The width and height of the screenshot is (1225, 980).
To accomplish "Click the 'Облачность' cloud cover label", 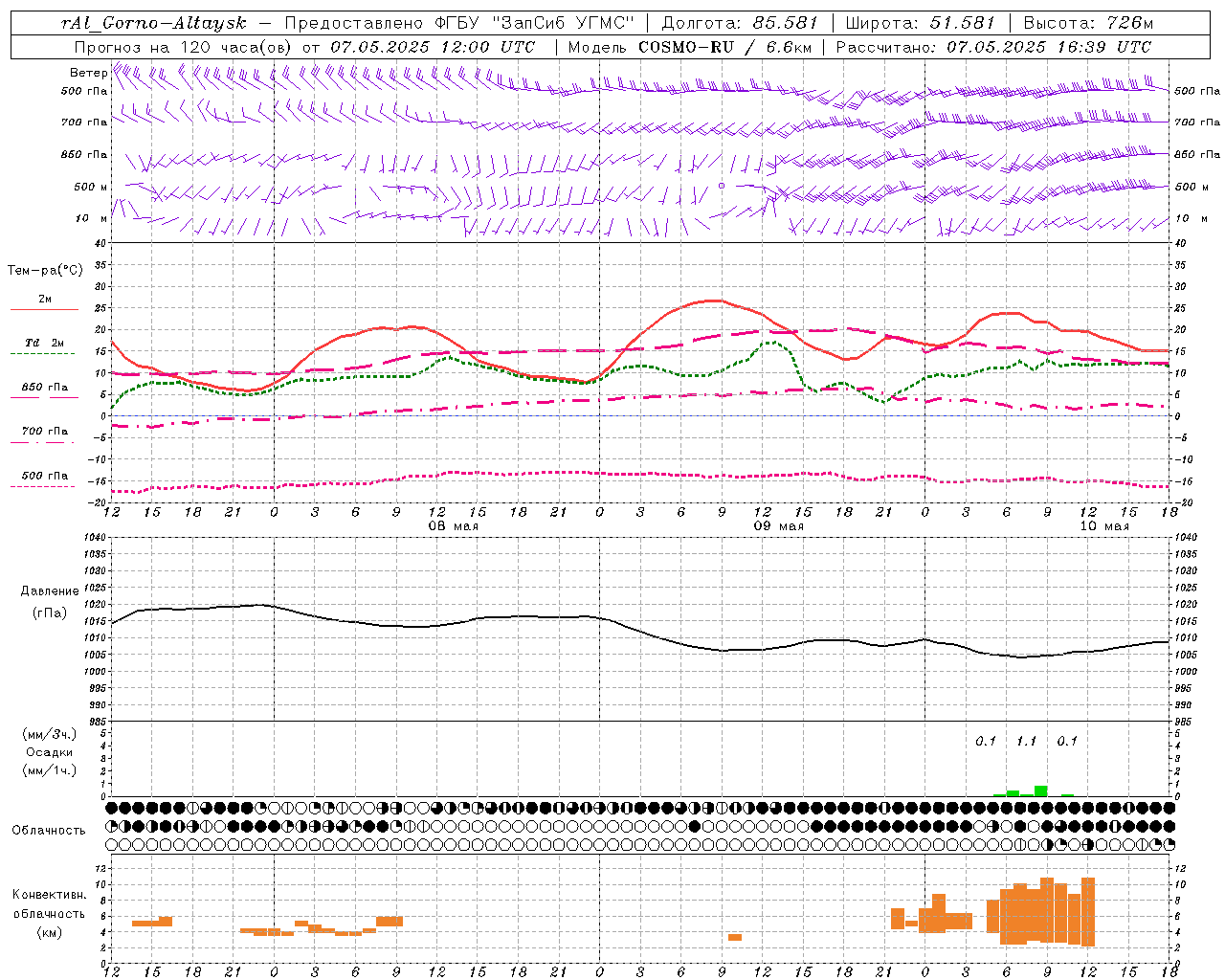I will coord(49,831).
